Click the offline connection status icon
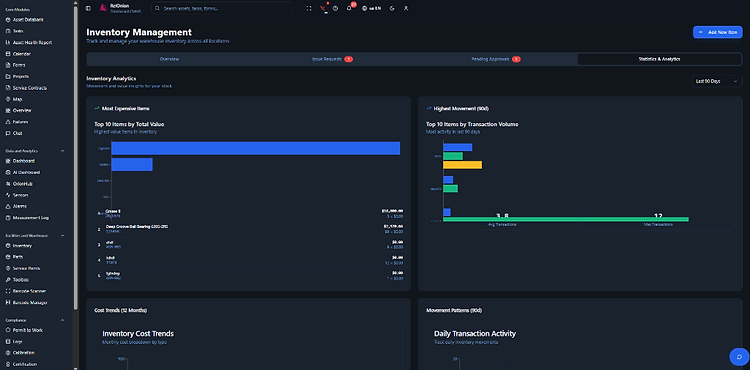The width and height of the screenshot is (750, 370). (323, 8)
